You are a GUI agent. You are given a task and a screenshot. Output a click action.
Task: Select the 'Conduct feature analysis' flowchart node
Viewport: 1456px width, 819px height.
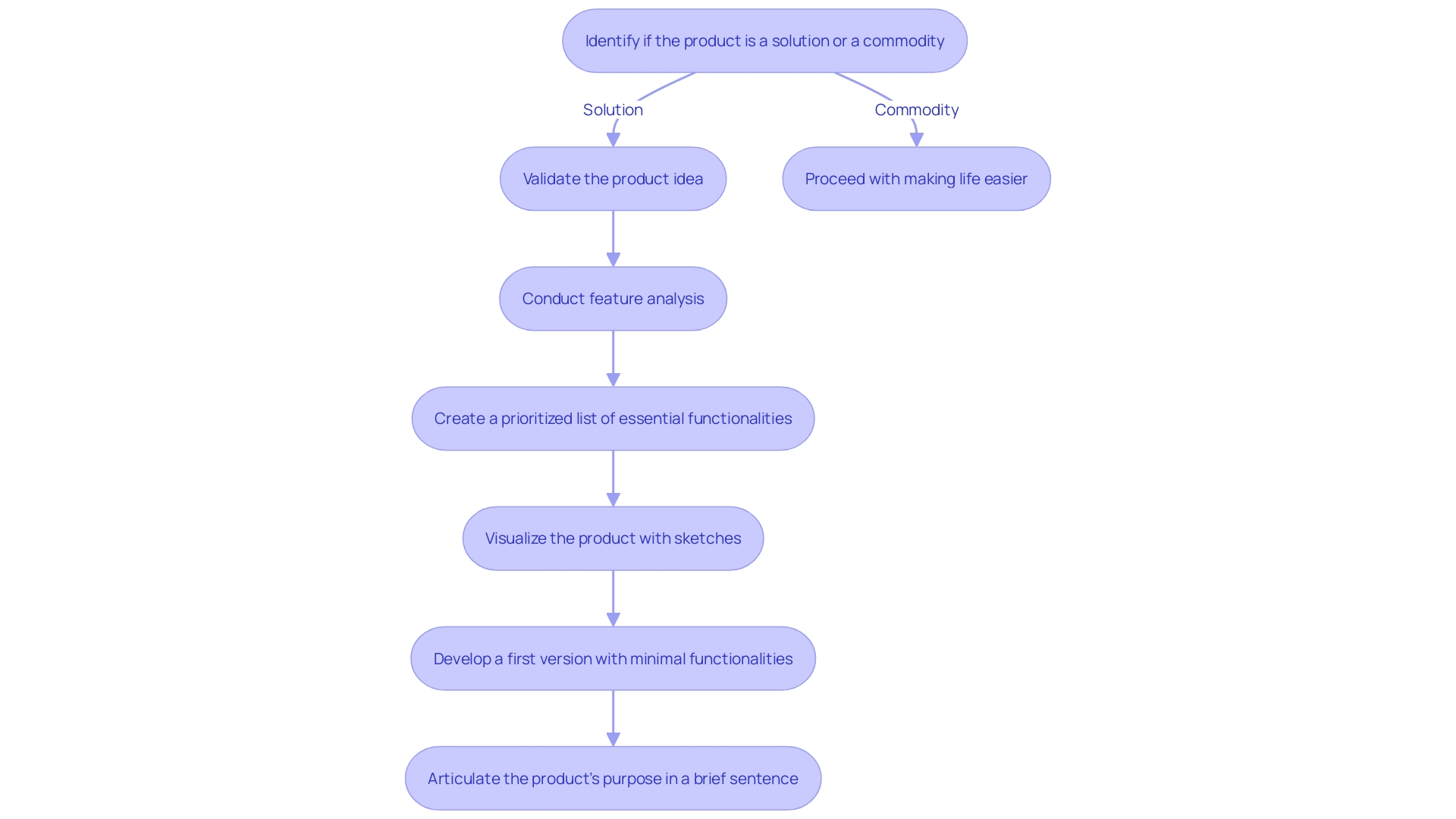[x=615, y=298]
